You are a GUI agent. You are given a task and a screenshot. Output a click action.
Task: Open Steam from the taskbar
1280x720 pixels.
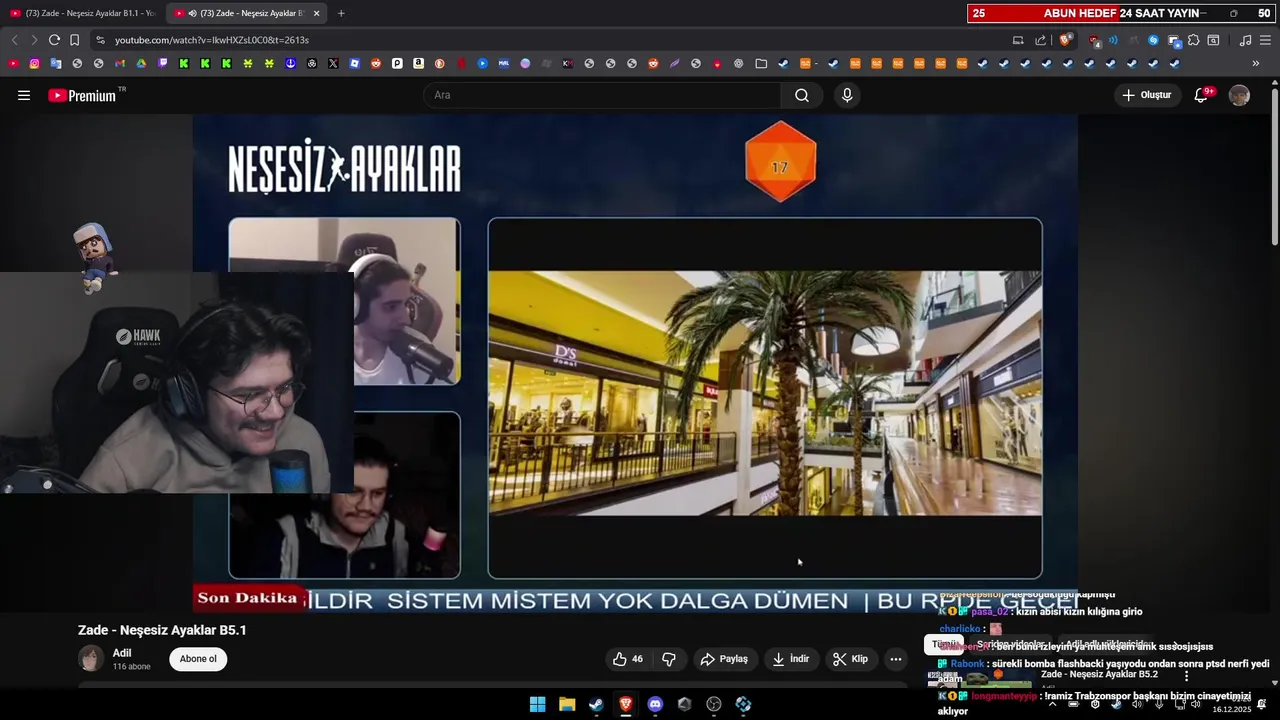tap(596, 704)
